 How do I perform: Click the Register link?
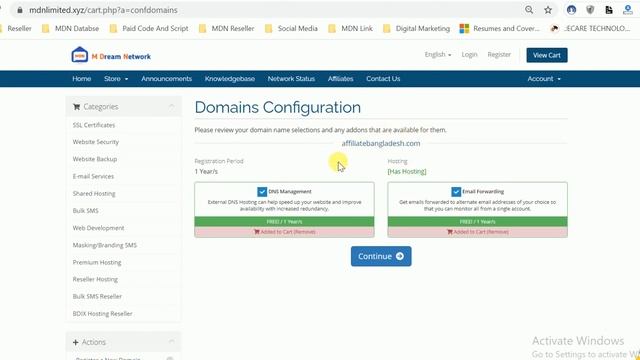499,54
